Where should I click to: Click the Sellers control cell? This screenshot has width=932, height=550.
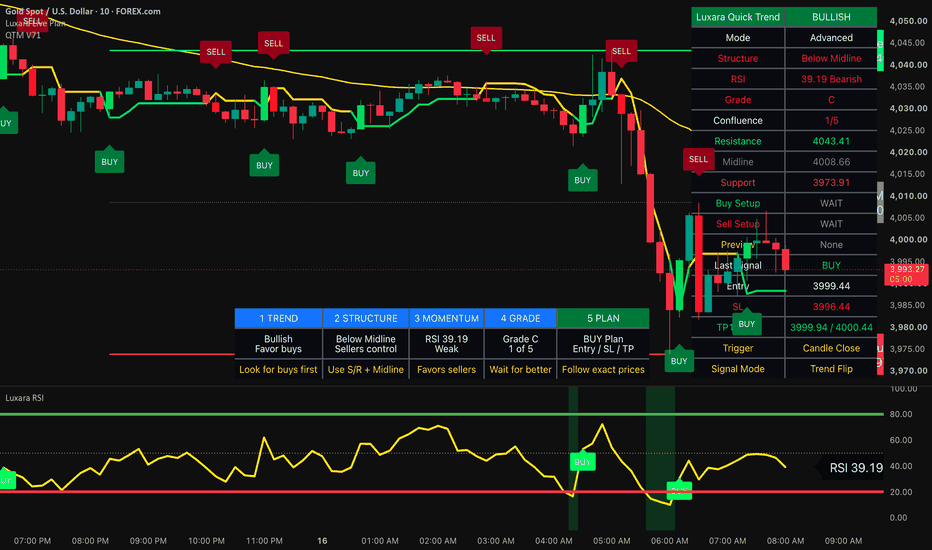click(366, 344)
